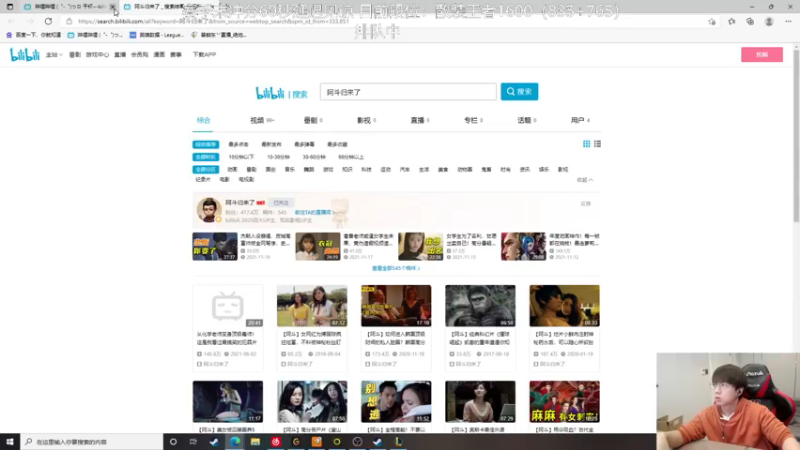Select the 影视 search tab

[x=366, y=120]
